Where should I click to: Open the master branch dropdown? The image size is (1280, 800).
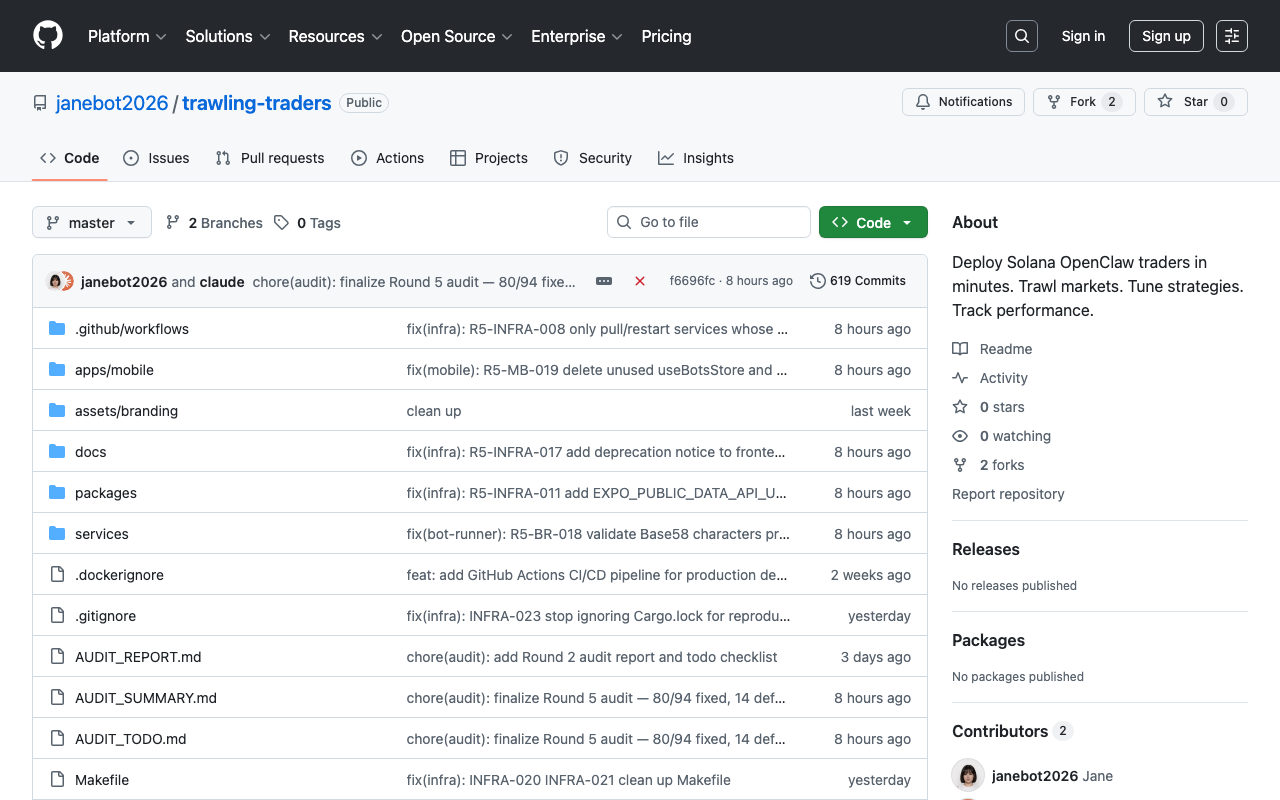point(92,222)
